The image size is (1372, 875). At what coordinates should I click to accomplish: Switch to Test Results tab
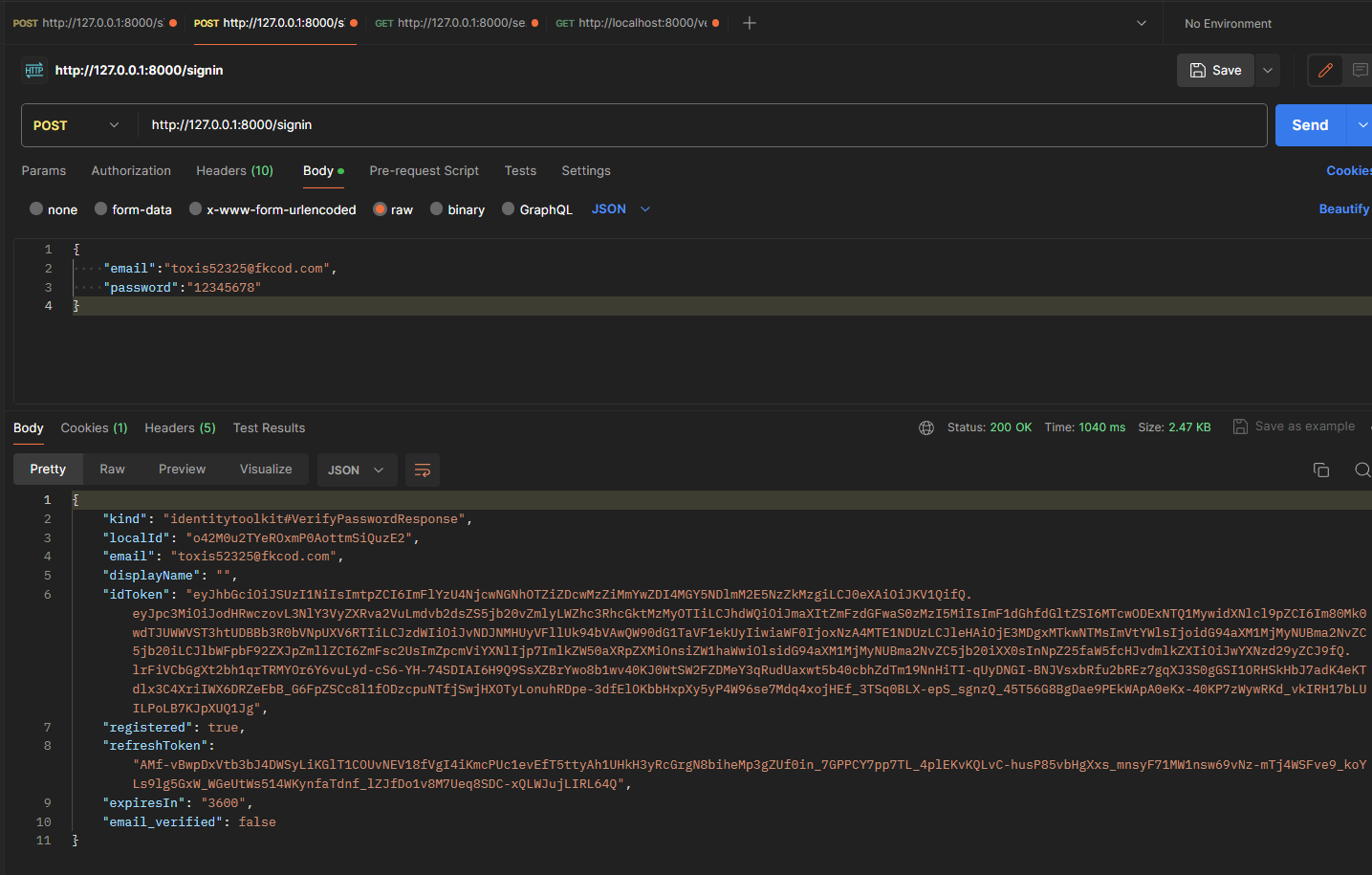[269, 427]
